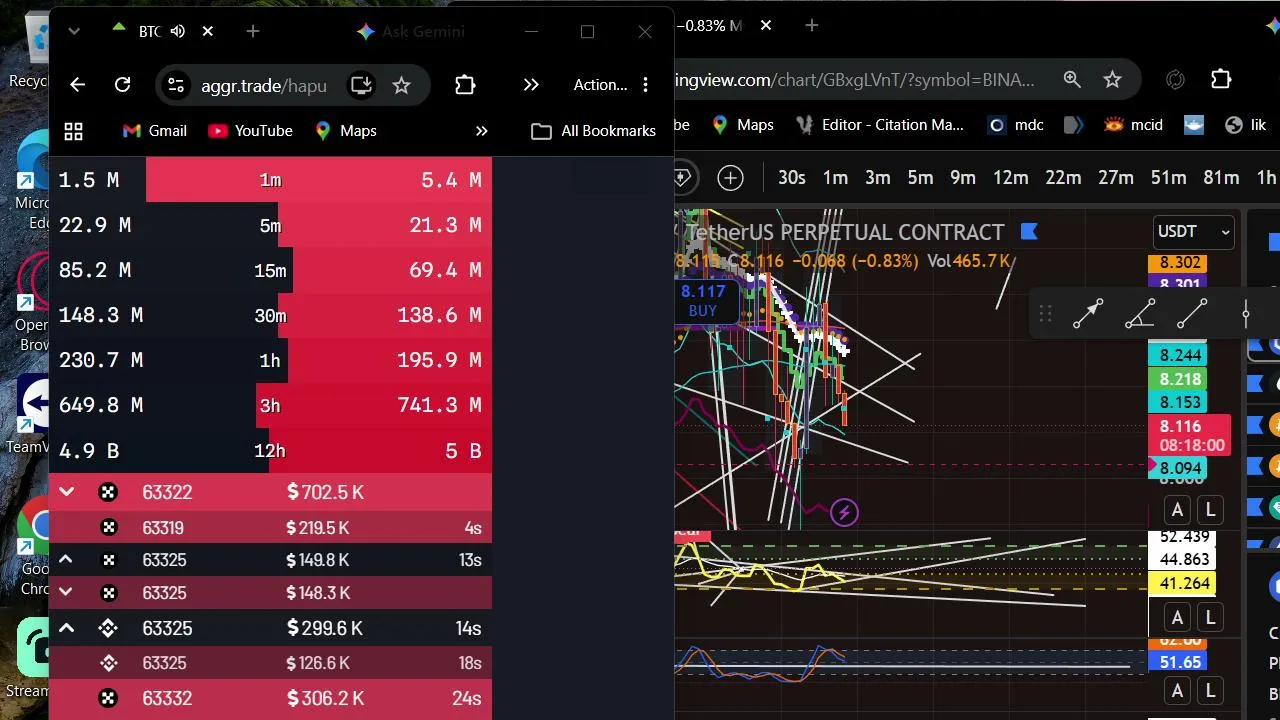Open the All Bookmarks folder
Image resolution: width=1280 pixels, height=720 pixels.
point(593,131)
